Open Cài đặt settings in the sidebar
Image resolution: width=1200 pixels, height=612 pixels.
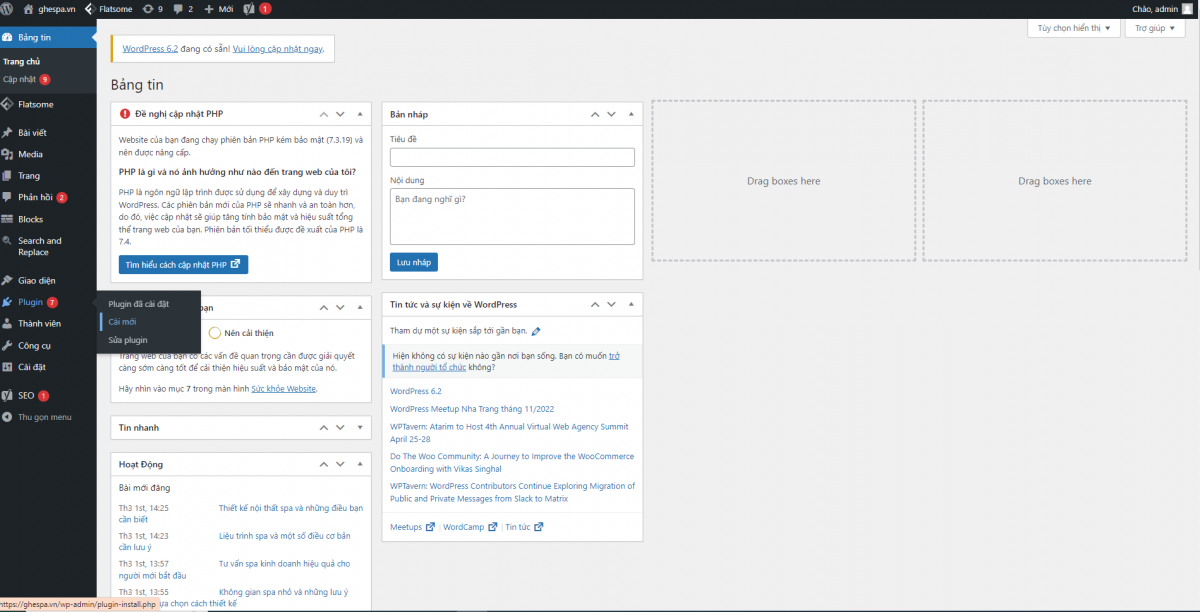click(48, 367)
